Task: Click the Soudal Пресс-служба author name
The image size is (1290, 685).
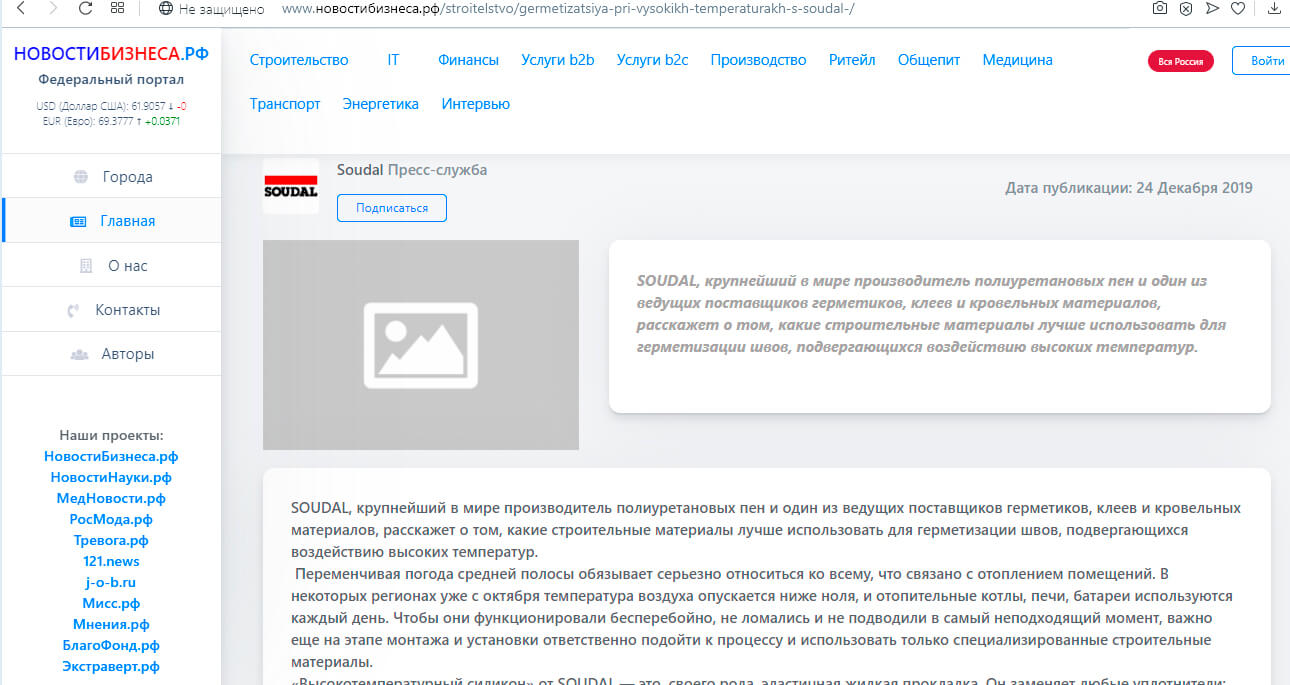Action: click(412, 170)
